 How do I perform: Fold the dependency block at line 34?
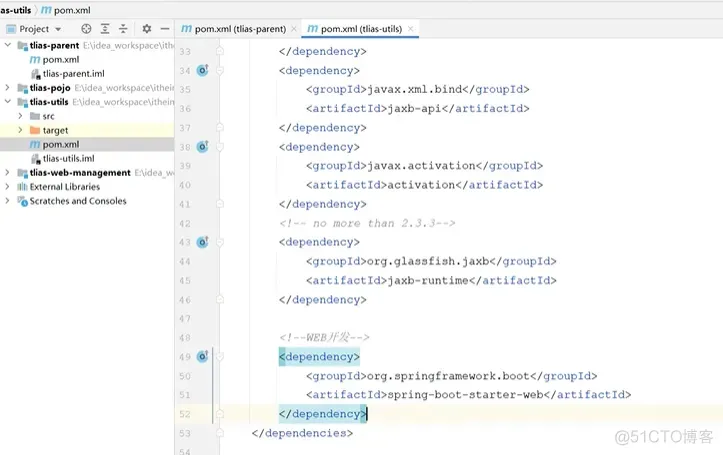(x=220, y=71)
